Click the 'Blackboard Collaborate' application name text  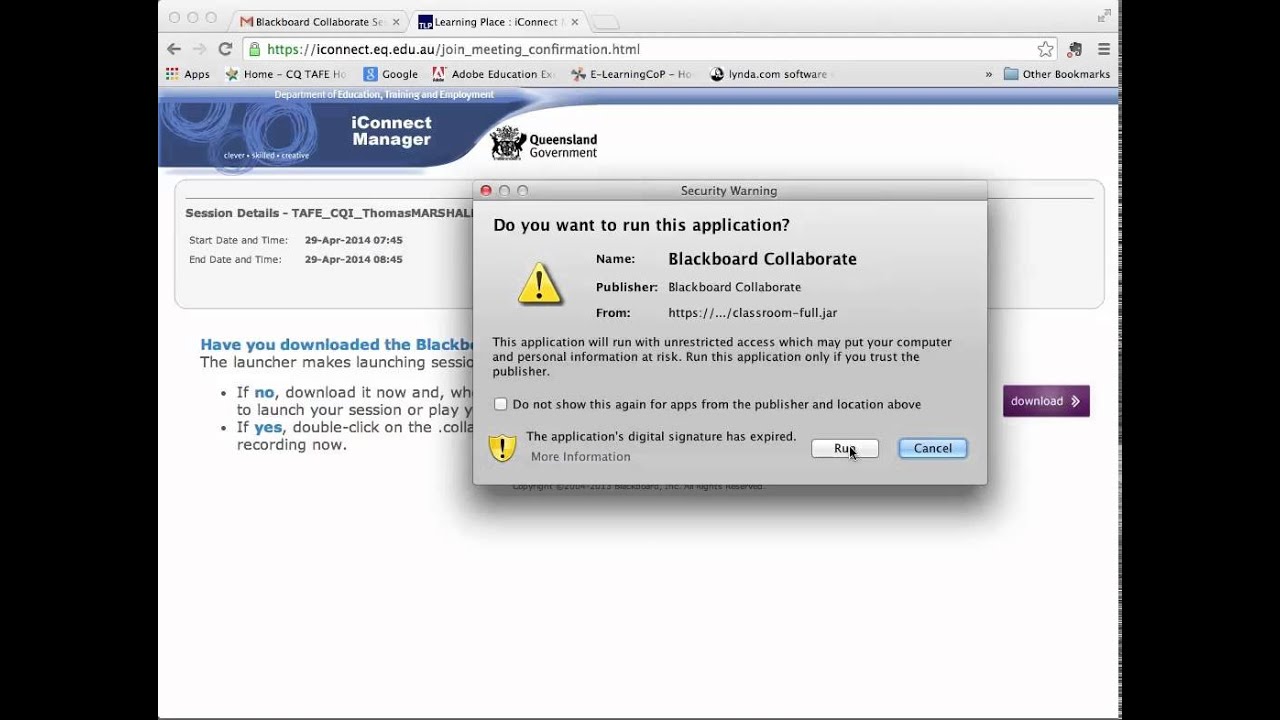tap(762, 259)
